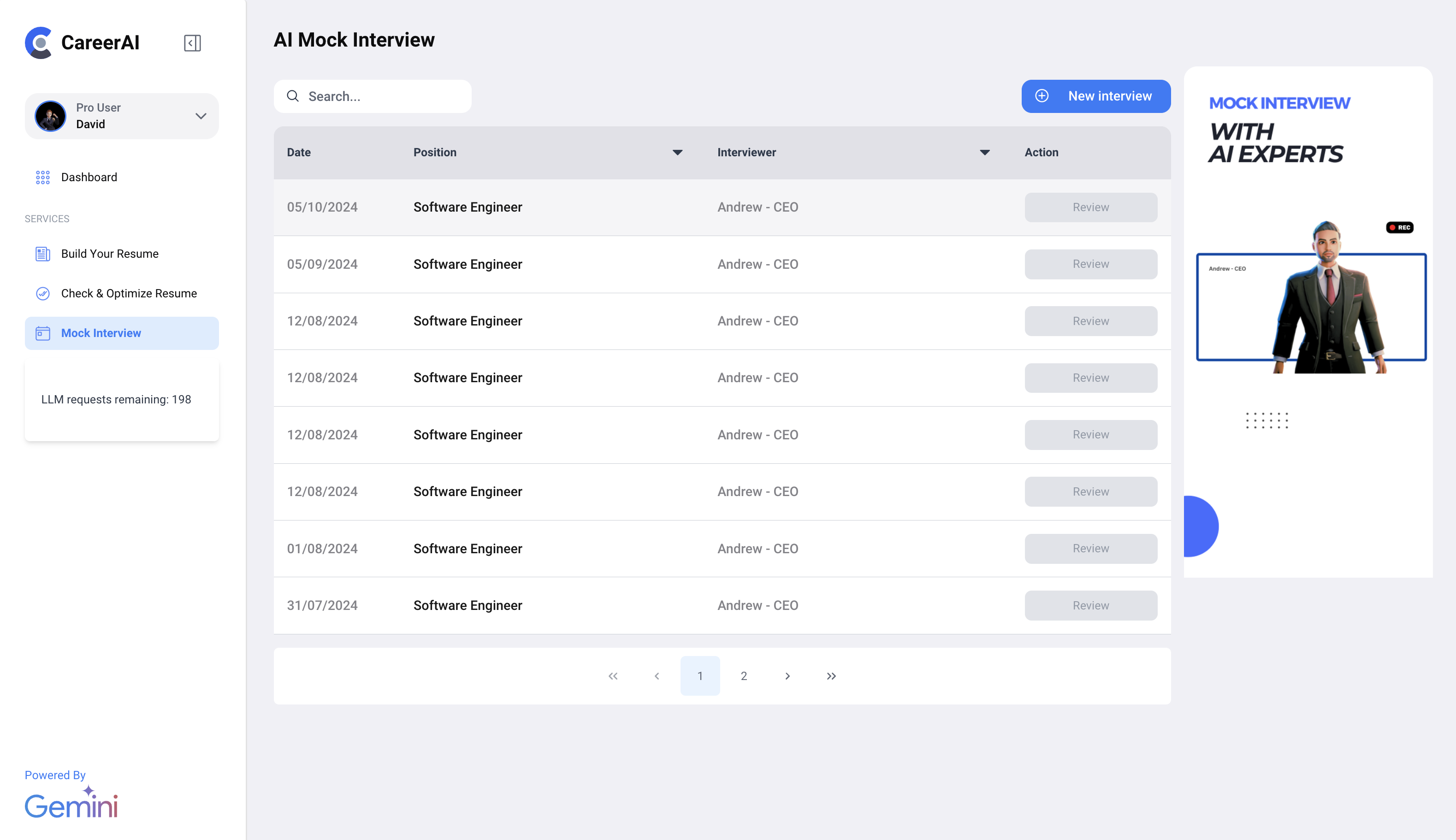Collapse the sidebar panel icon
Image resolution: width=1456 pixels, height=840 pixels.
[192, 43]
